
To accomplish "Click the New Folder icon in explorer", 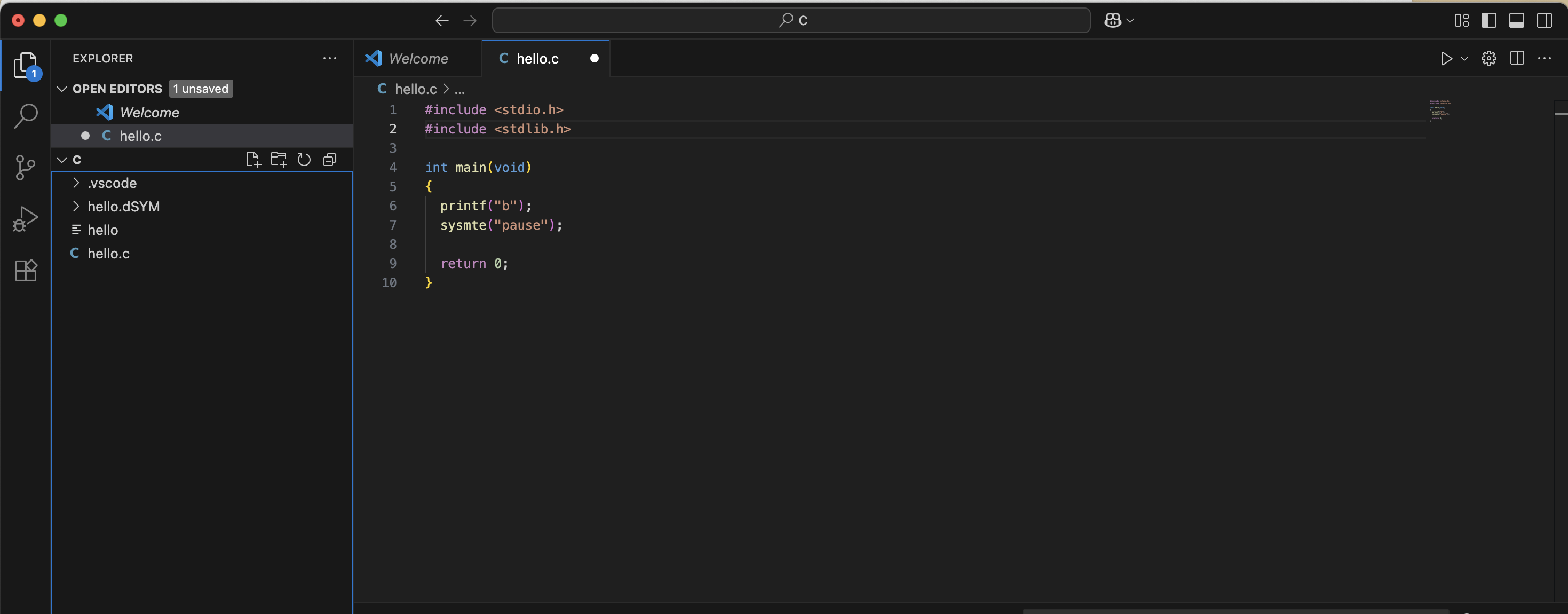I will point(279,160).
